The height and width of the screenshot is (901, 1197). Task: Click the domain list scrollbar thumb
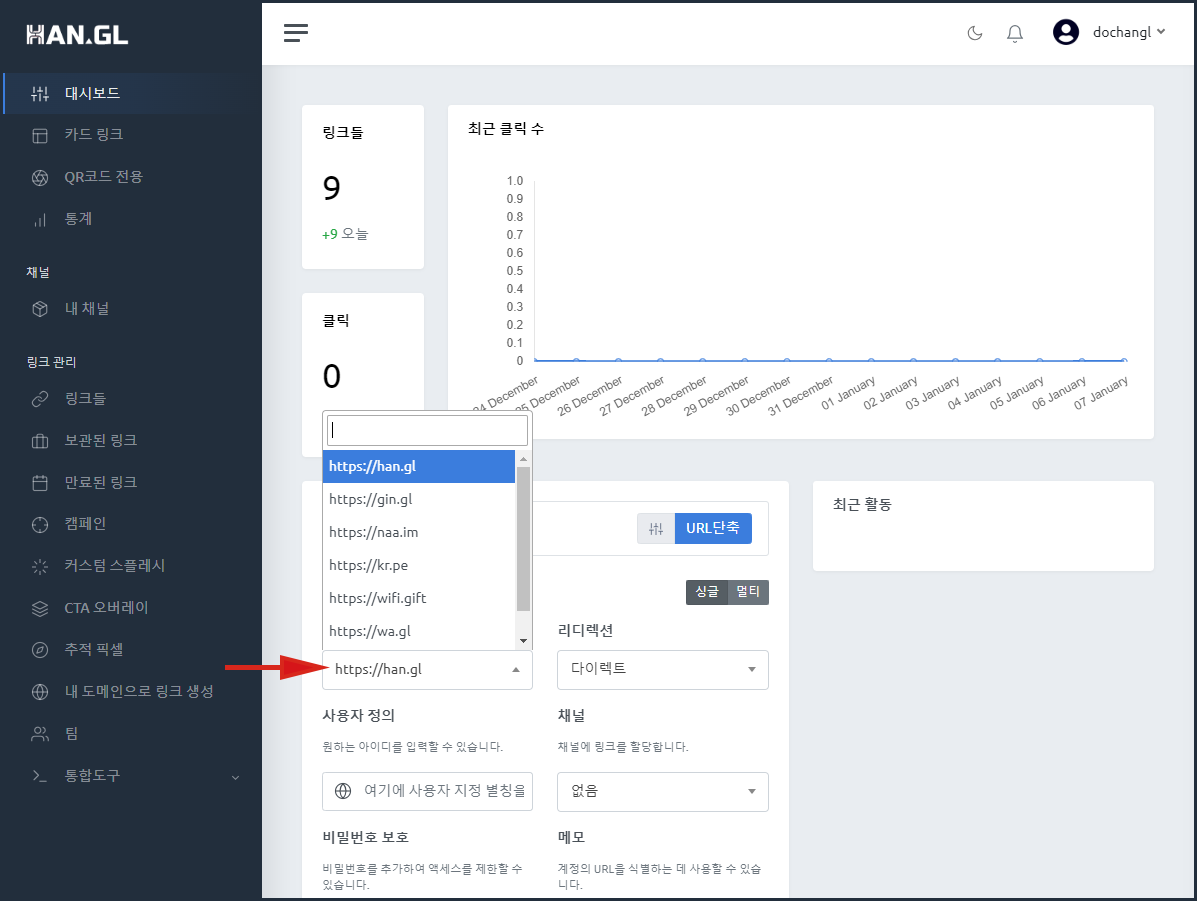tap(523, 539)
